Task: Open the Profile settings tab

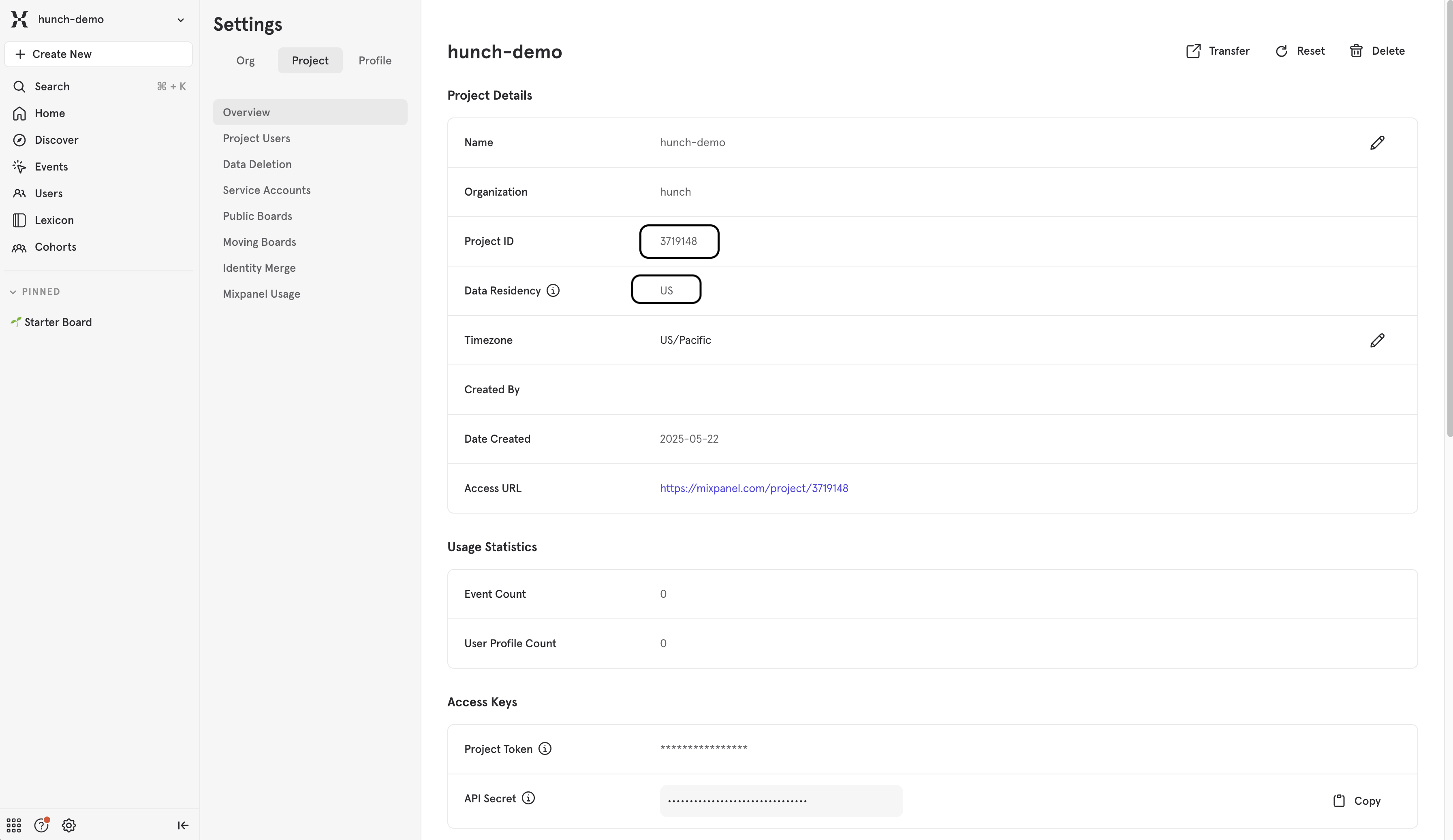Action: [x=374, y=60]
